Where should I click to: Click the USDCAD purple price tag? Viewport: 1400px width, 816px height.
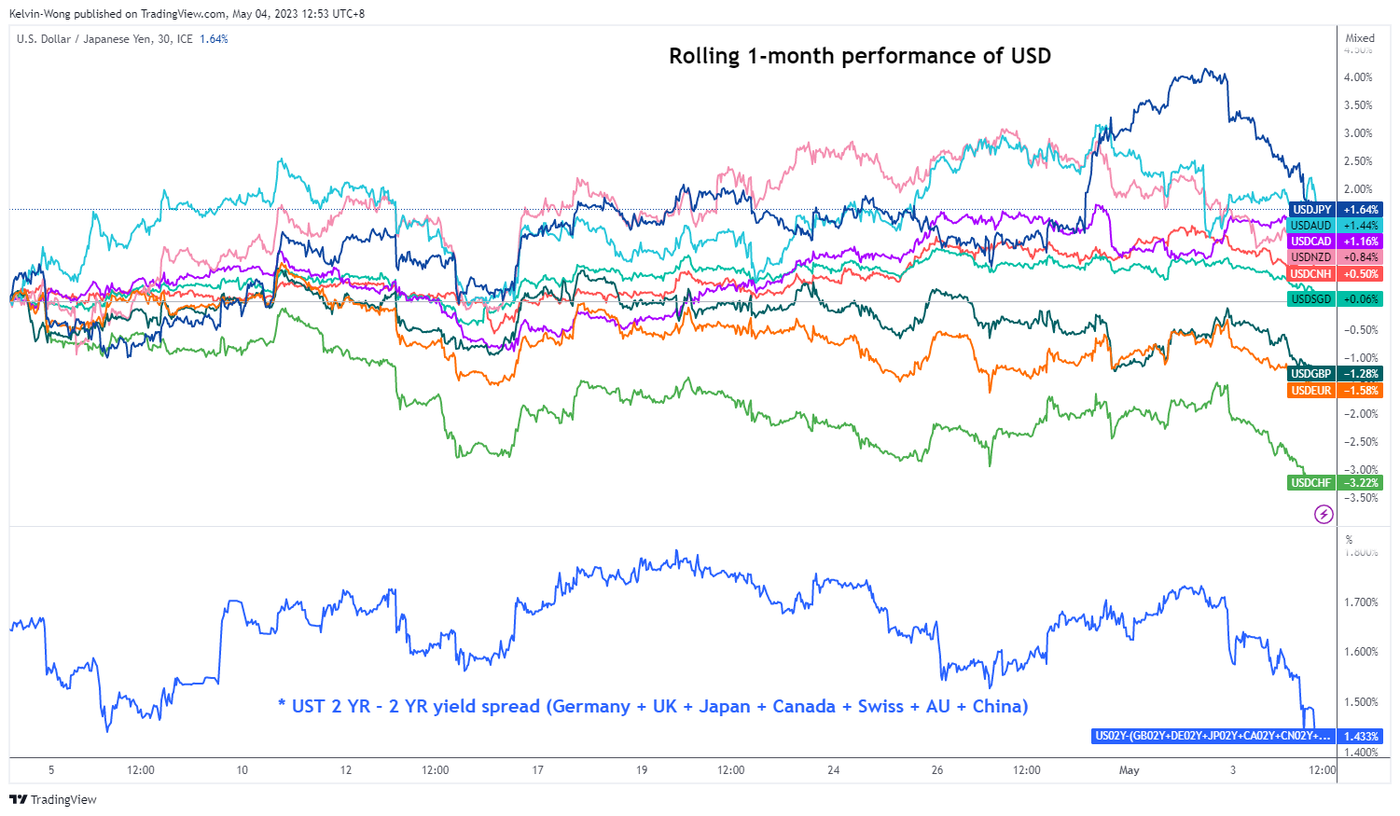pos(1336,242)
